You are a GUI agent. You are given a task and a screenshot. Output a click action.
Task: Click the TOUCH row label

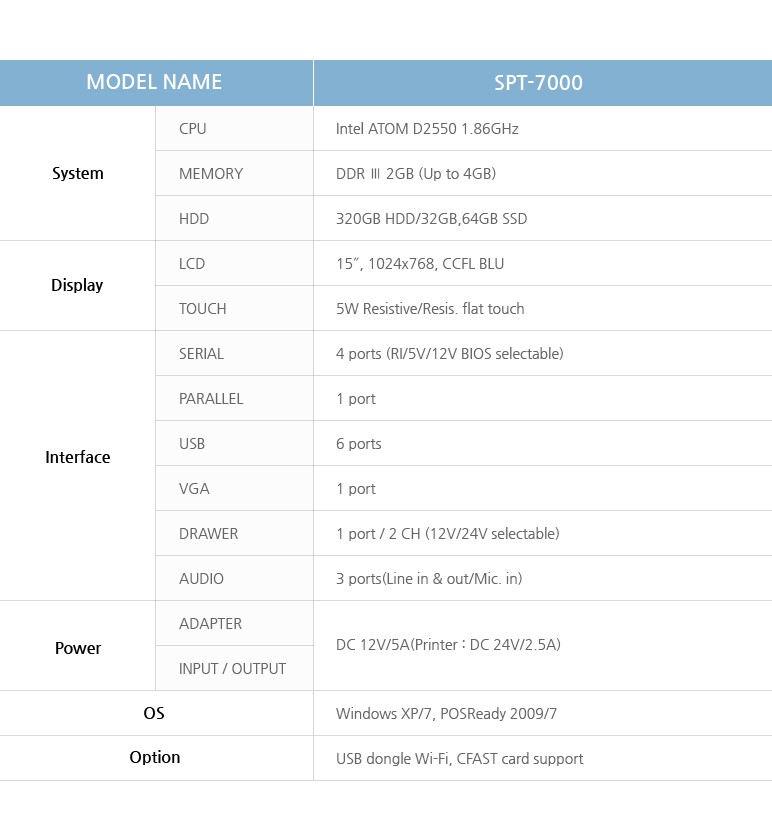(203, 309)
